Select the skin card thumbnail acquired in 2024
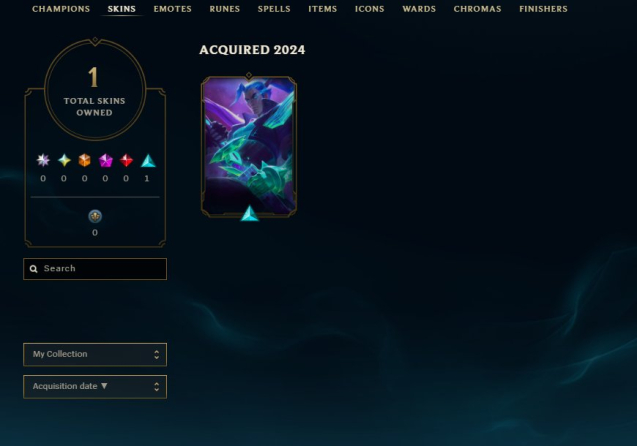 click(x=249, y=146)
